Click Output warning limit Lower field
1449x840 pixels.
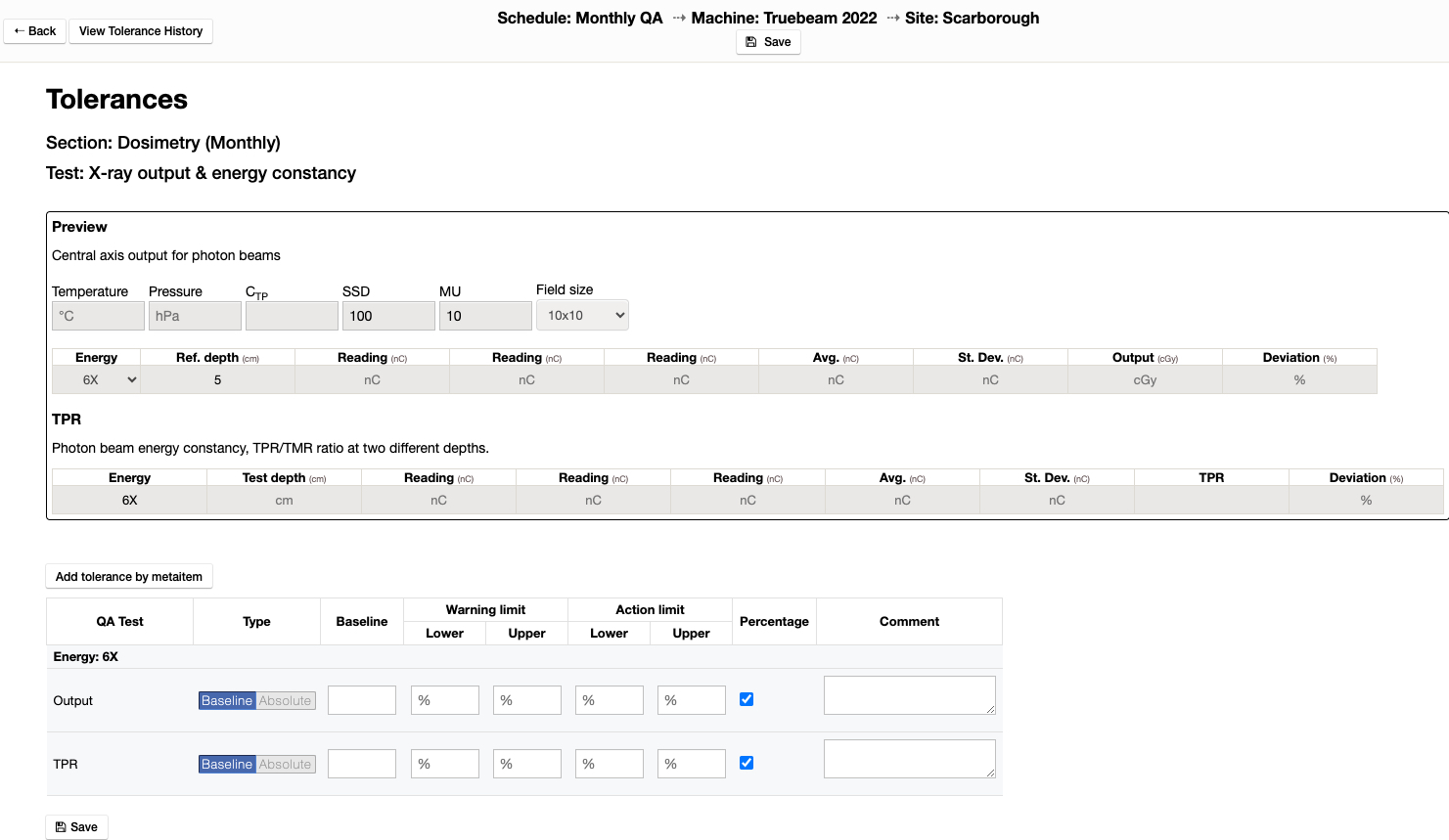[x=445, y=700]
